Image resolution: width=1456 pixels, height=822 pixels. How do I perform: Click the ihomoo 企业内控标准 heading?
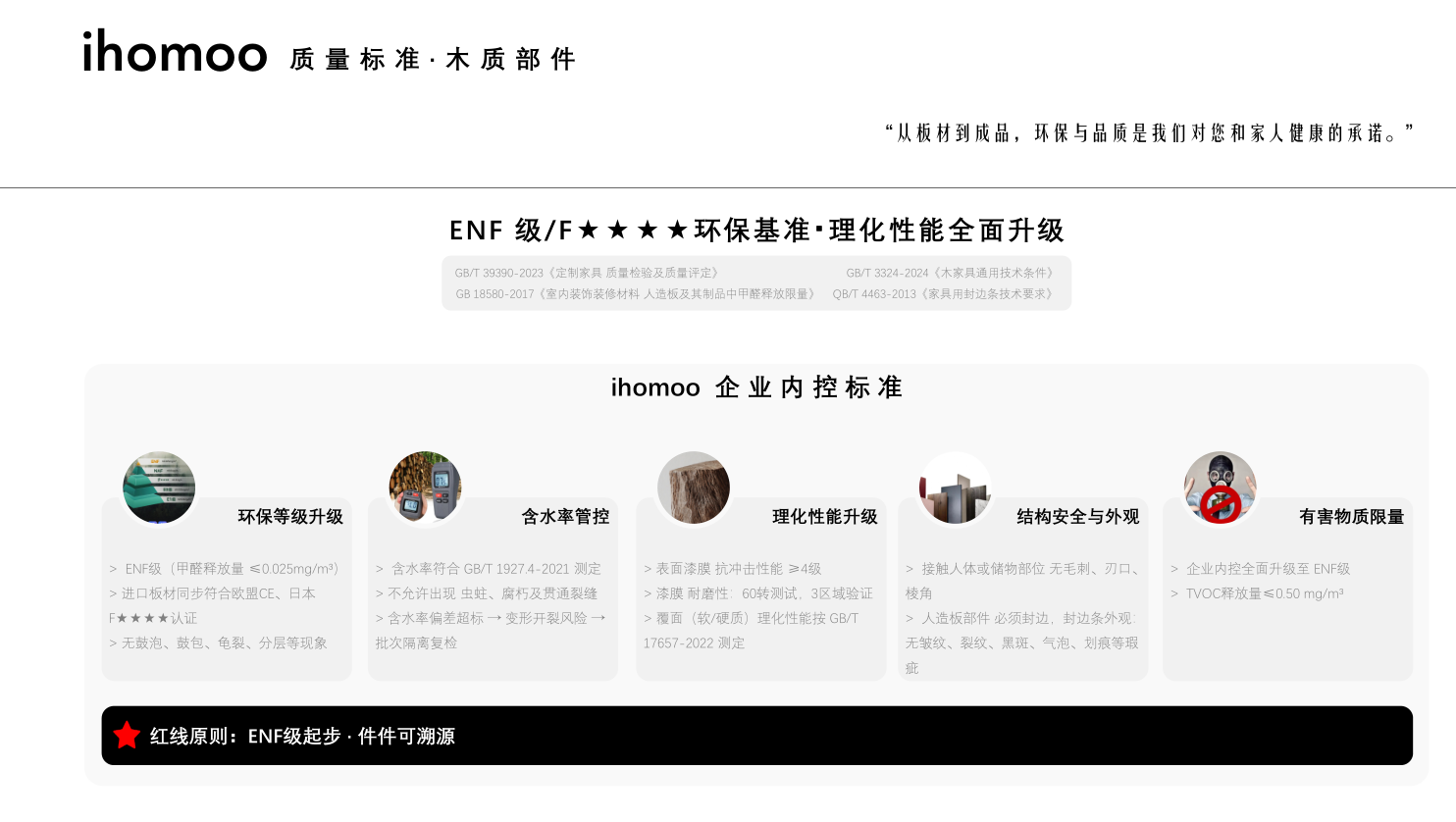click(x=756, y=387)
